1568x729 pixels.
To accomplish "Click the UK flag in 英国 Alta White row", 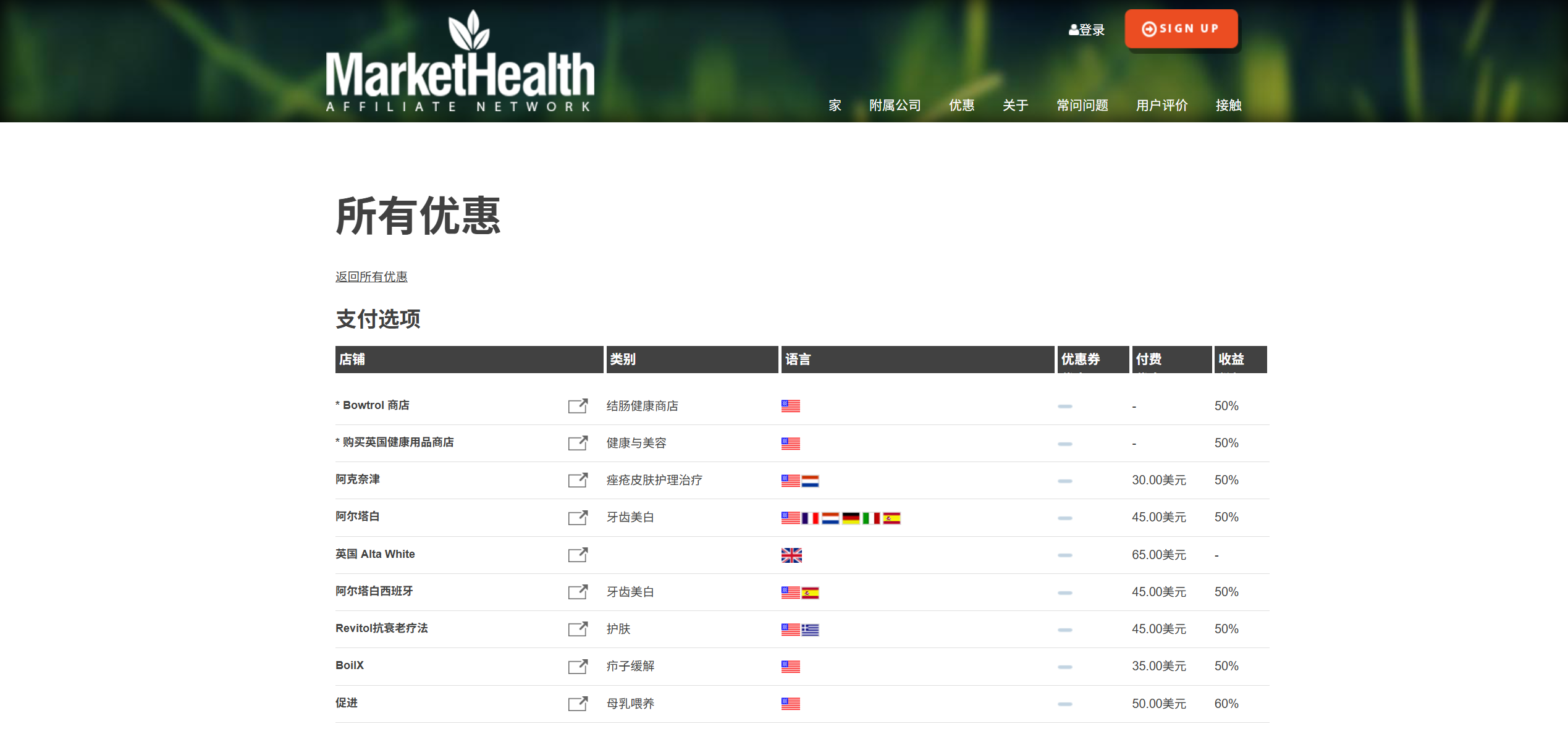I will click(791, 555).
